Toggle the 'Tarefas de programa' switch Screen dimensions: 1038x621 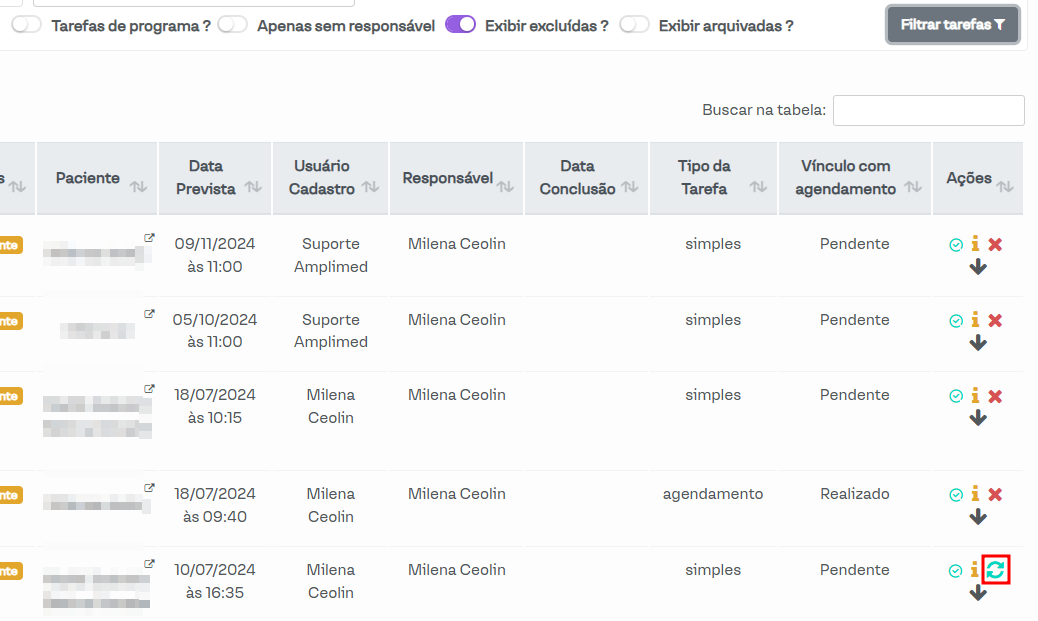[26, 25]
